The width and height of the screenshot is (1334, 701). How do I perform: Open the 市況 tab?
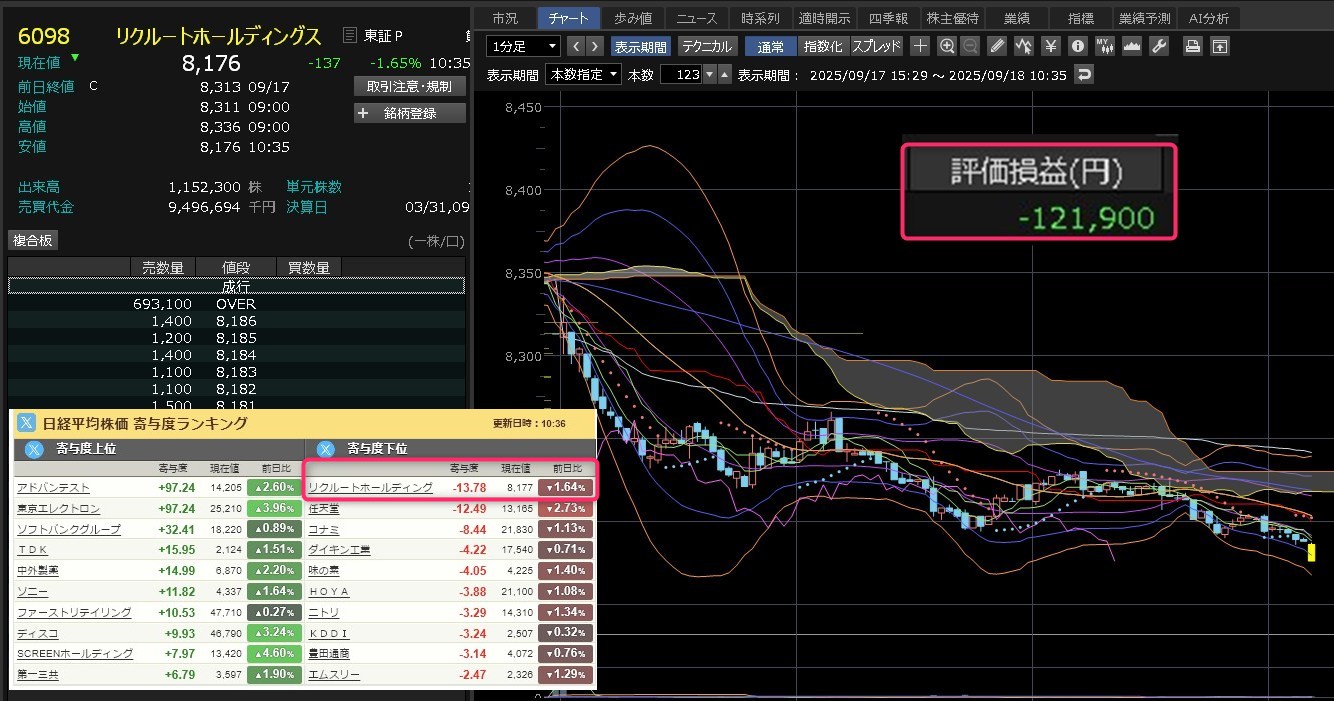505,18
